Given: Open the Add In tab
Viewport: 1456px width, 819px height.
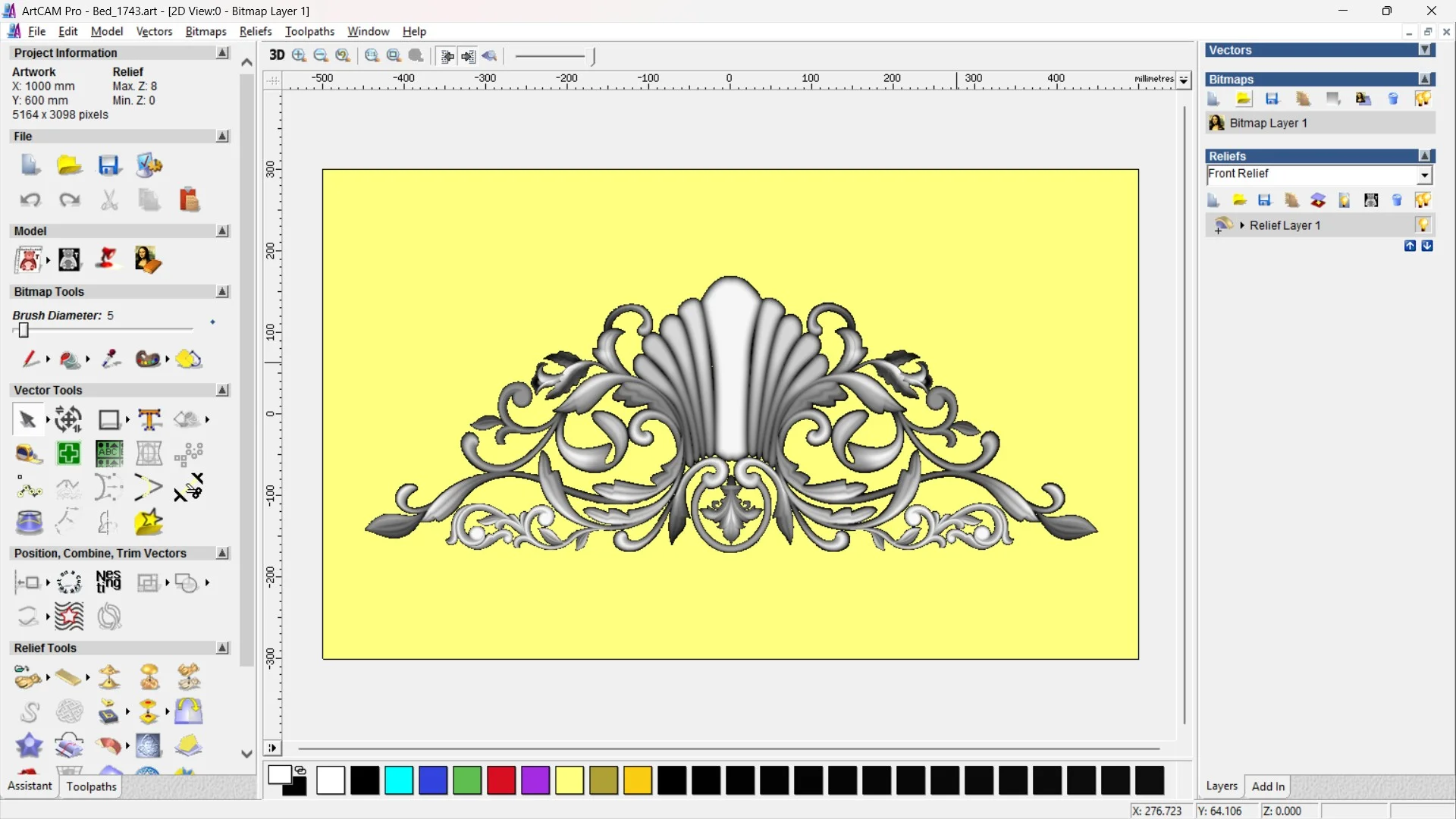Looking at the screenshot, I should (x=1267, y=786).
